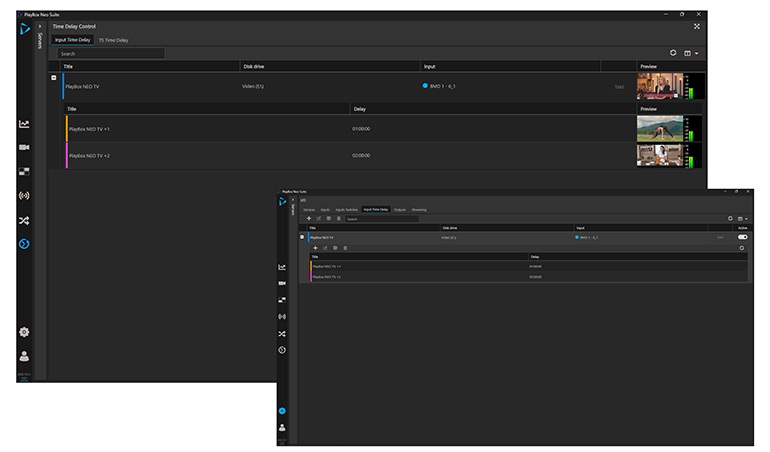Open shuffle routing icon in I/O window sidebar
This screenshot has height=452, width=770.
pyautogui.click(x=282, y=334)
